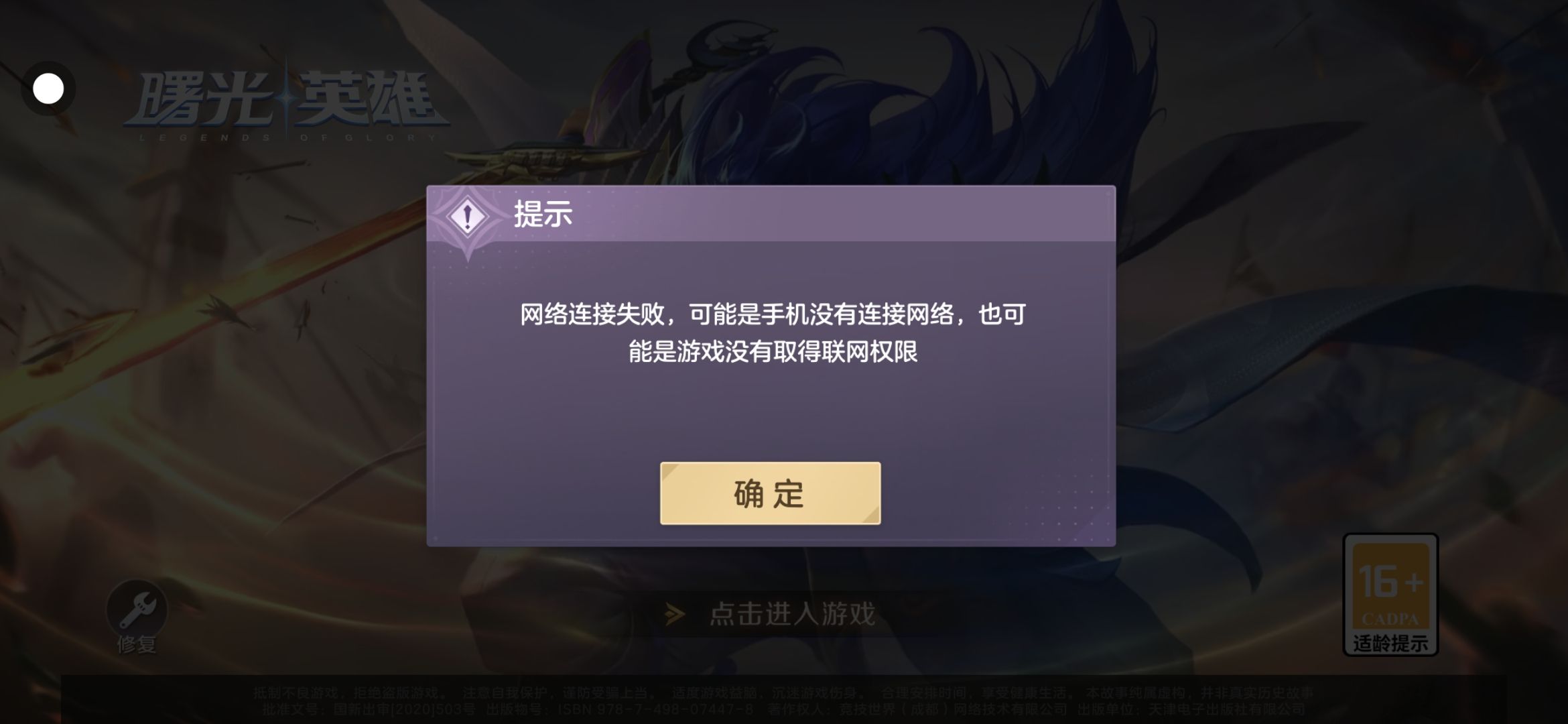Tap the white floating circle button
Screen dimensions: 1568x724
pyautogui.click(x=48, y=88)
